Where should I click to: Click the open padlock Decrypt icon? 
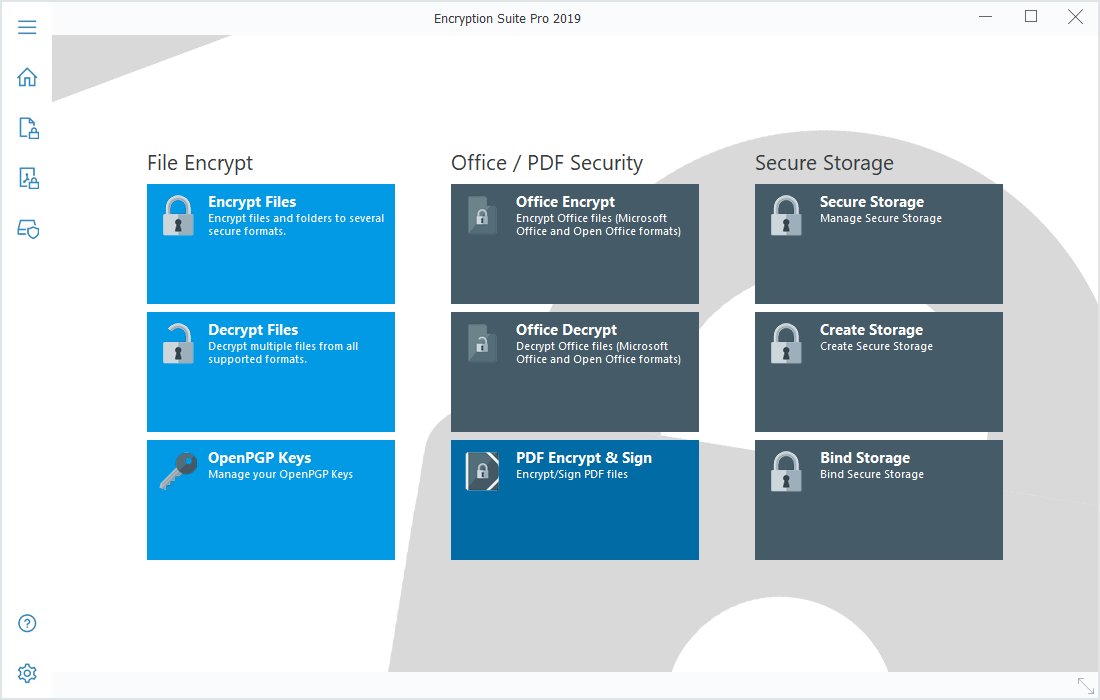pos(178,343)
